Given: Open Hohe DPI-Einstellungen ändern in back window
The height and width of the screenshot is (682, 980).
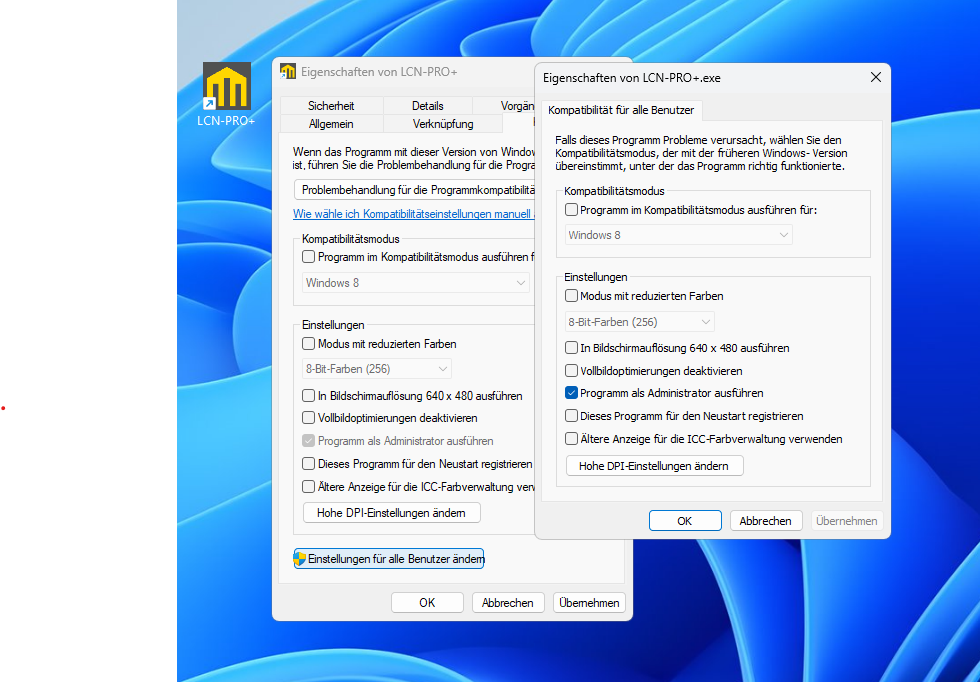Looking at the screenshot, I should (392, 513).
